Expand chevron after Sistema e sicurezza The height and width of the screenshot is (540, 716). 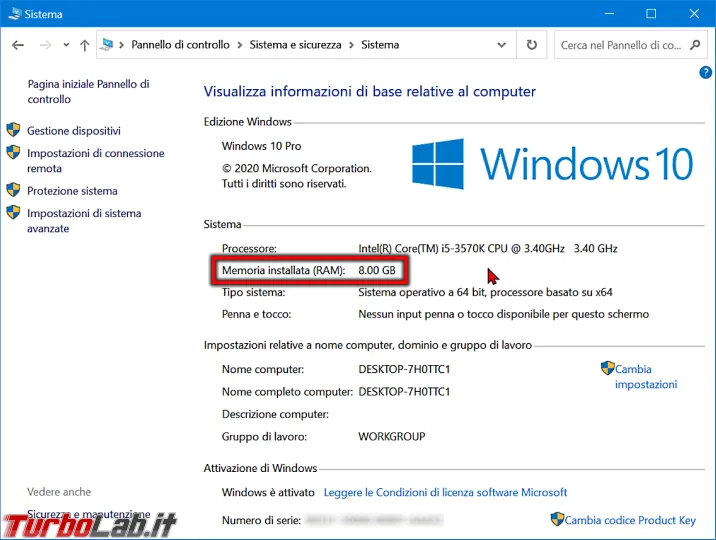click(x=351, y=45)
